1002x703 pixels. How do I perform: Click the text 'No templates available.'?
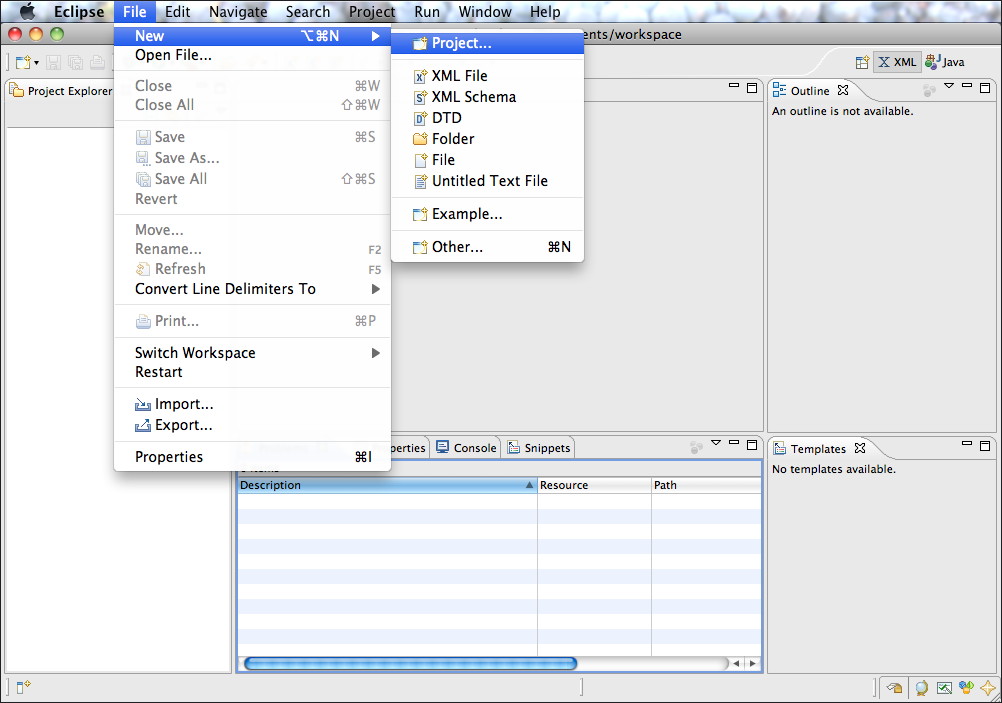833,469
